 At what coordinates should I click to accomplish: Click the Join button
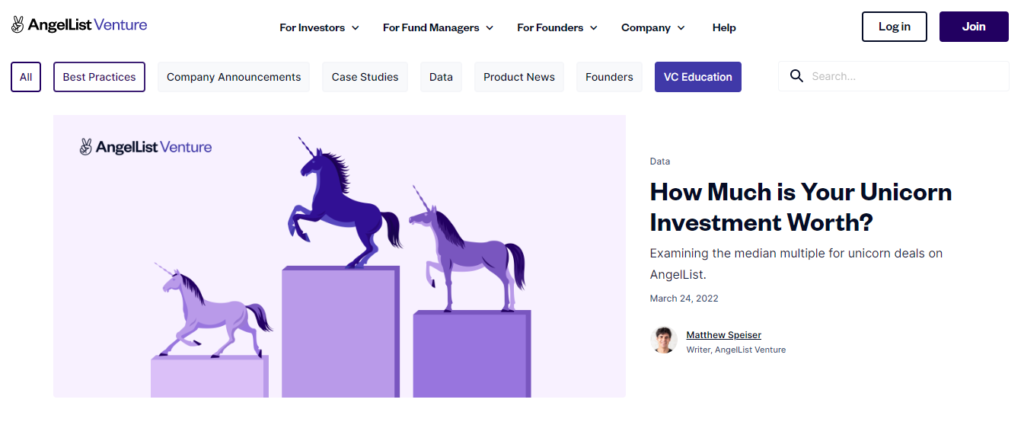point(973,27)
